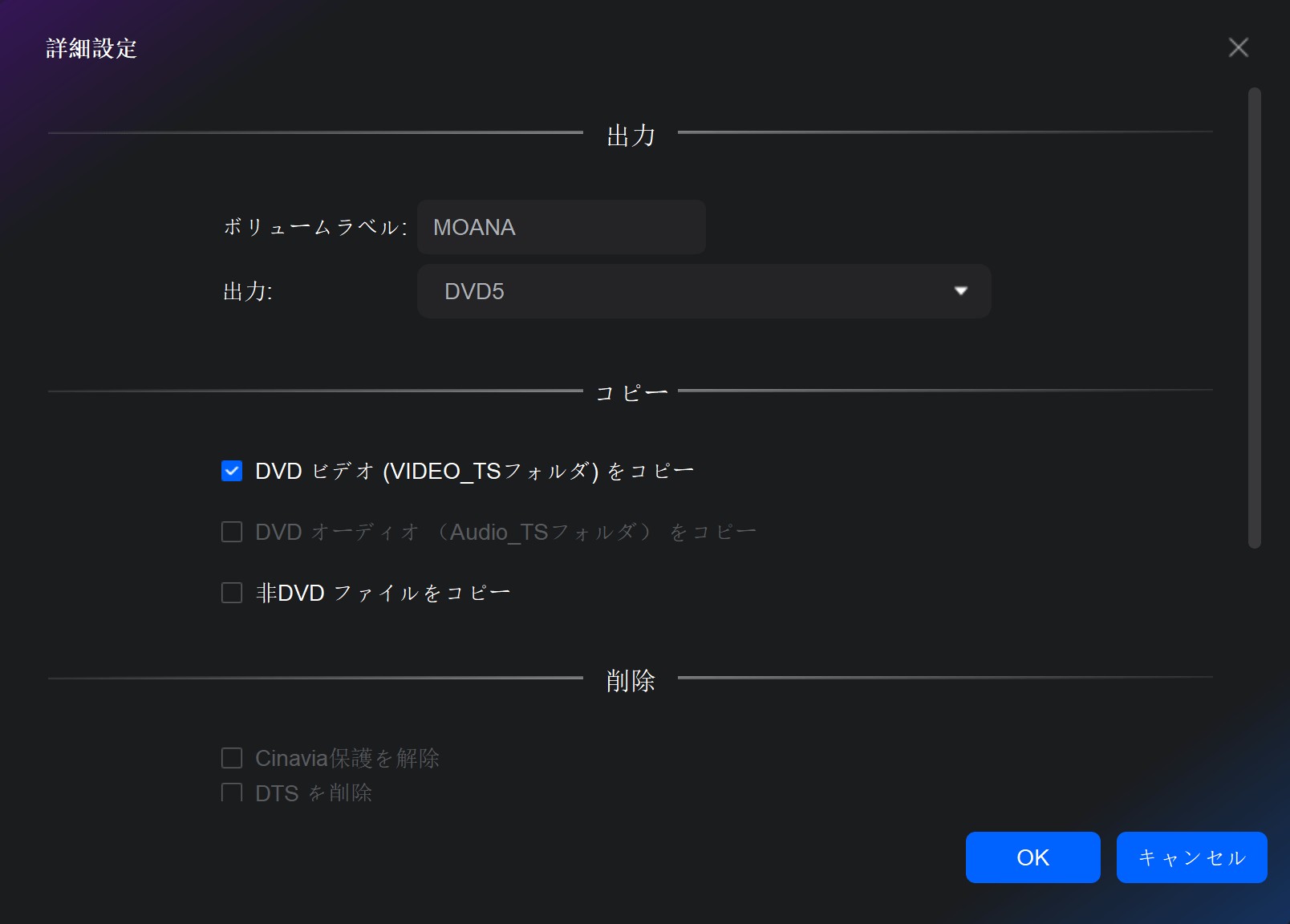Click the 削除 section heading
Viewport: 1290px width, 924px height.
pyautogui.click(x=631, y=680)
